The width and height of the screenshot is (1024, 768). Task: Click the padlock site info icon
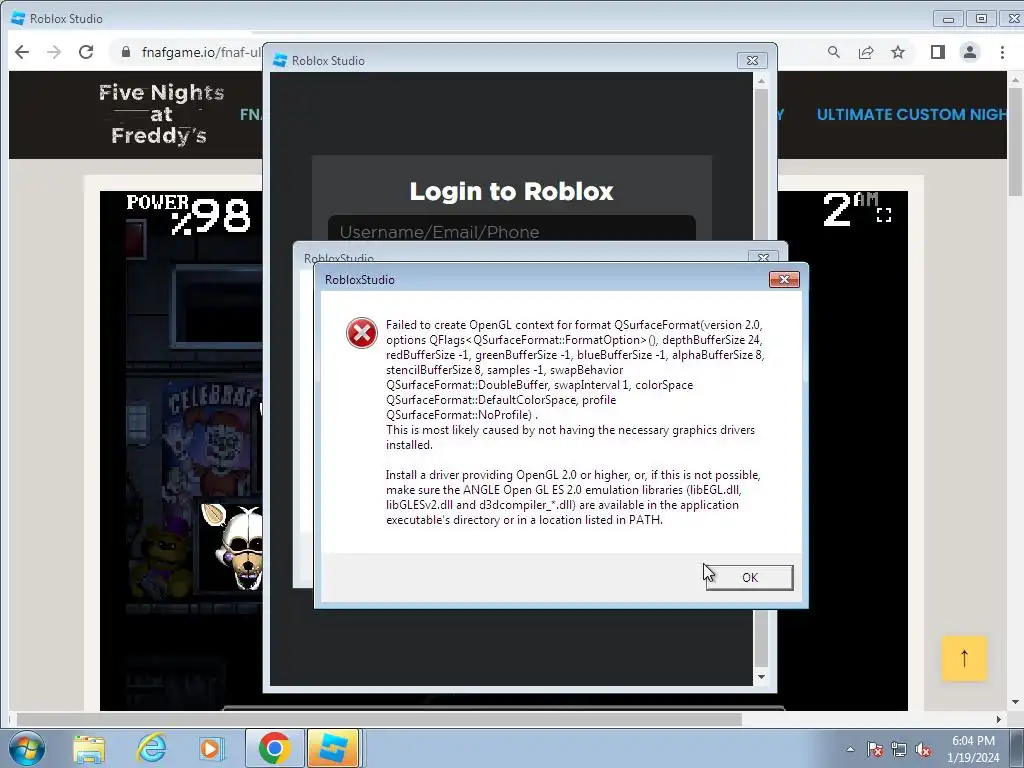pyautogui.click(x=126, y=52)
